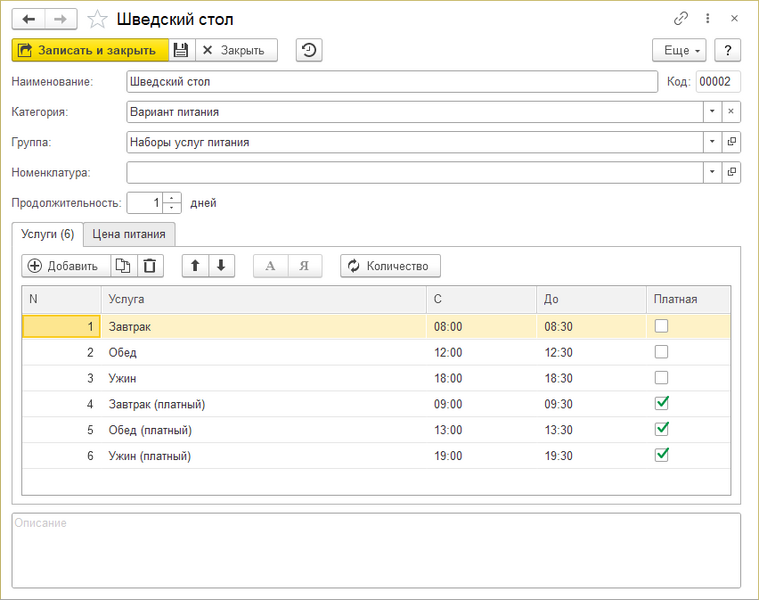Enable Платная checkbox for Завтрак row

[x=661, y=325]
